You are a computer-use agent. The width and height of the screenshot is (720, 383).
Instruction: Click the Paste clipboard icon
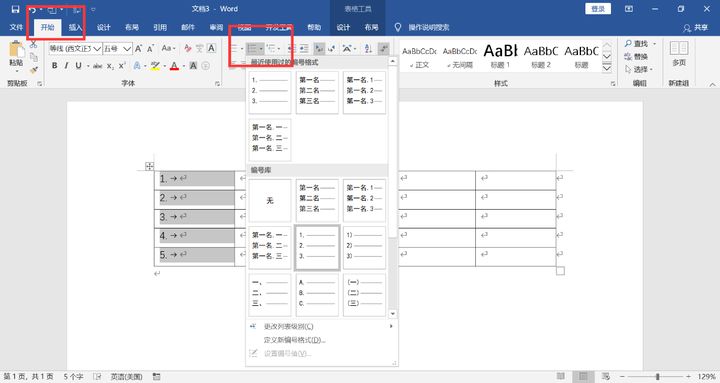click(x=17, y=49)
